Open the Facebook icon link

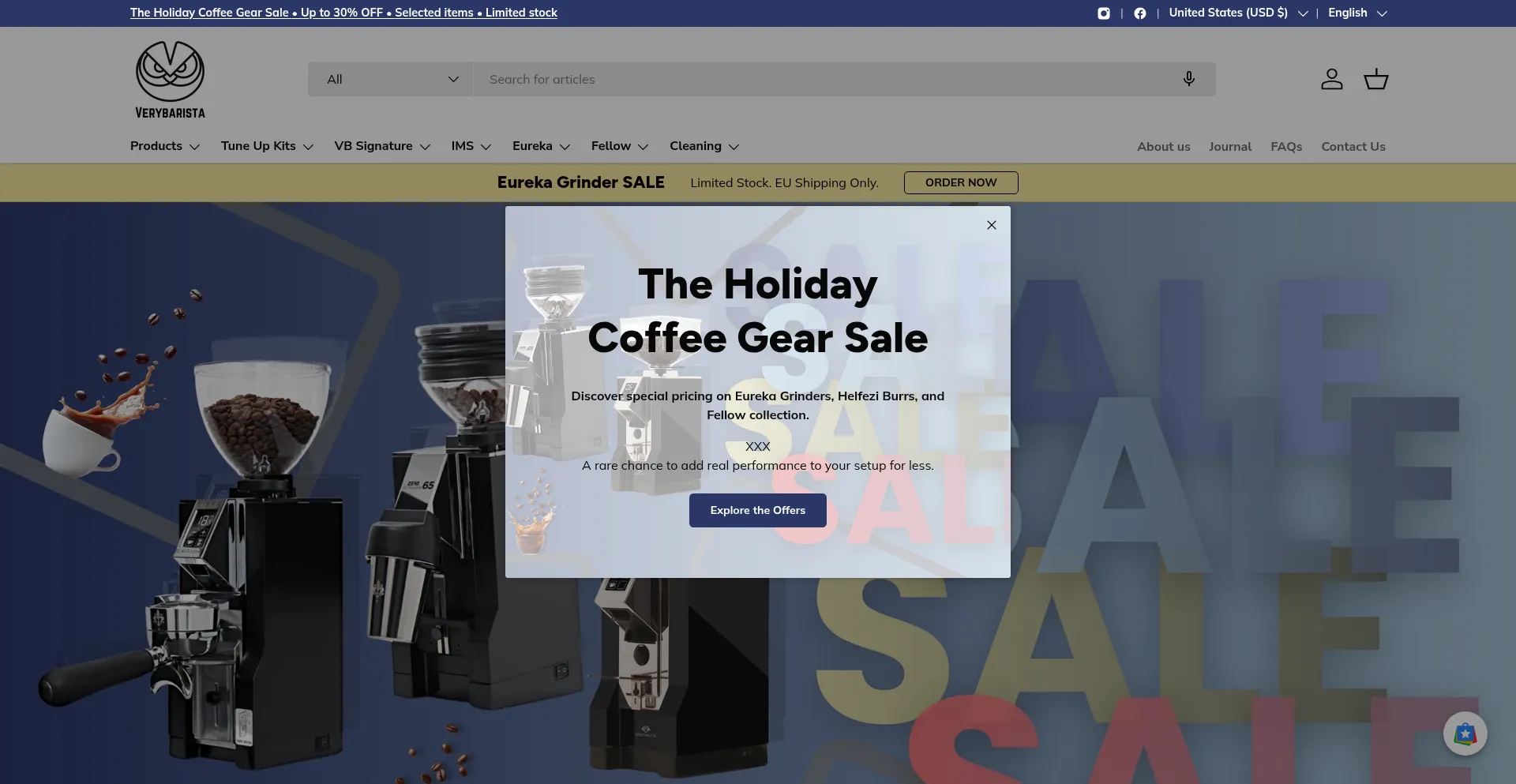tap(1140, 13)
